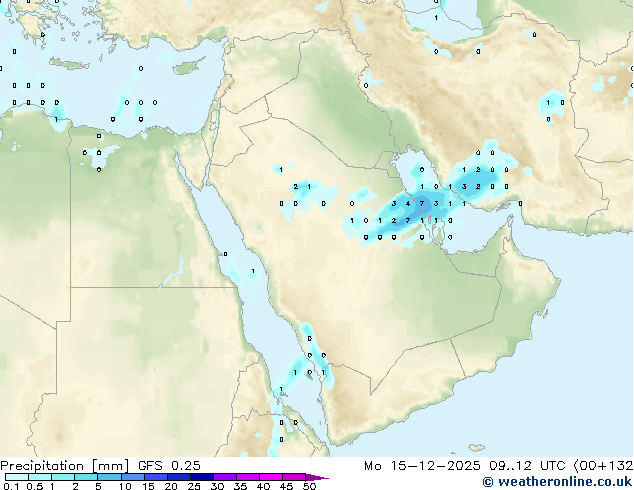This screenshot has width=634, height=490.
Task: Click the '0.1' legend scale label
Action: click(x=11, y=486)
